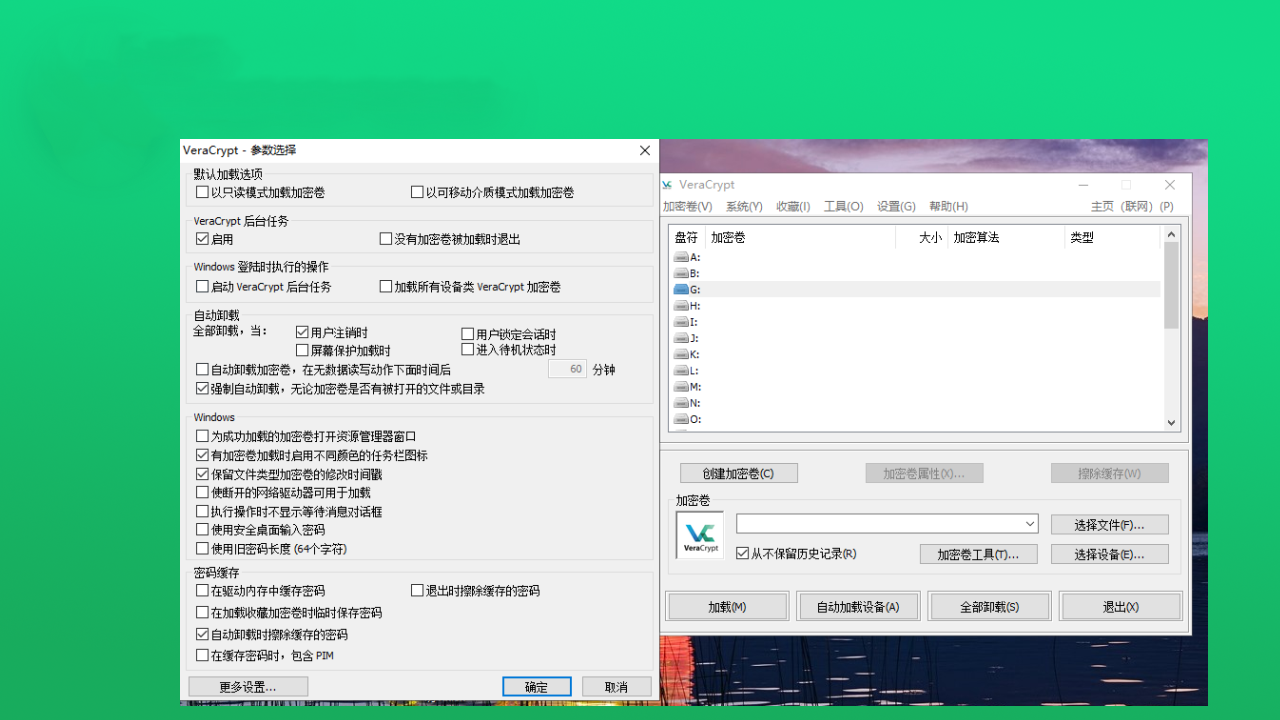
Task: Click the 自动加载设备(A) button
Action: pos(858,607)
